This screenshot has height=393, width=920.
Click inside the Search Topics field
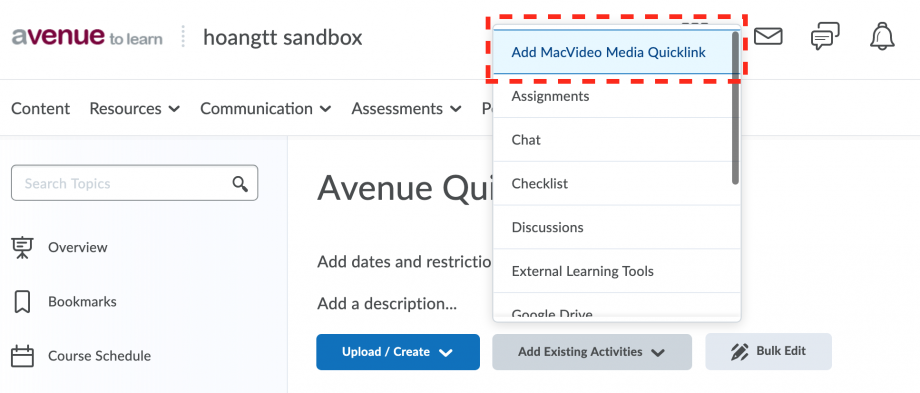(x=134, y=183)
